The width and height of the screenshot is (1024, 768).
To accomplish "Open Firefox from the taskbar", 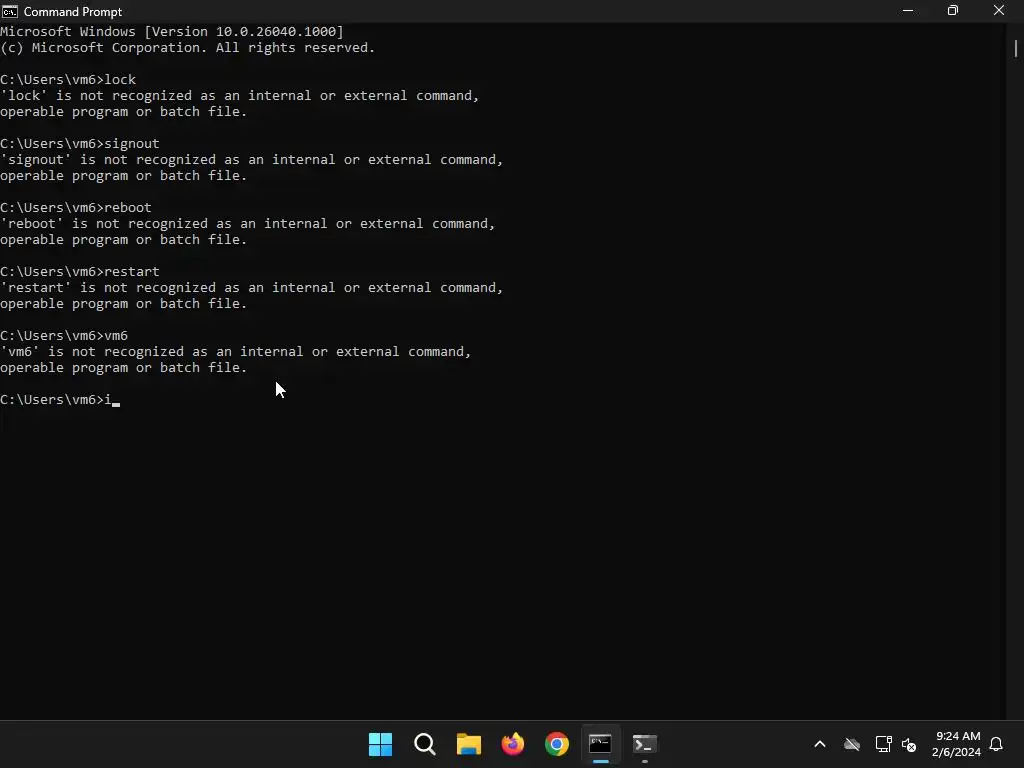I will click(513, 744).
